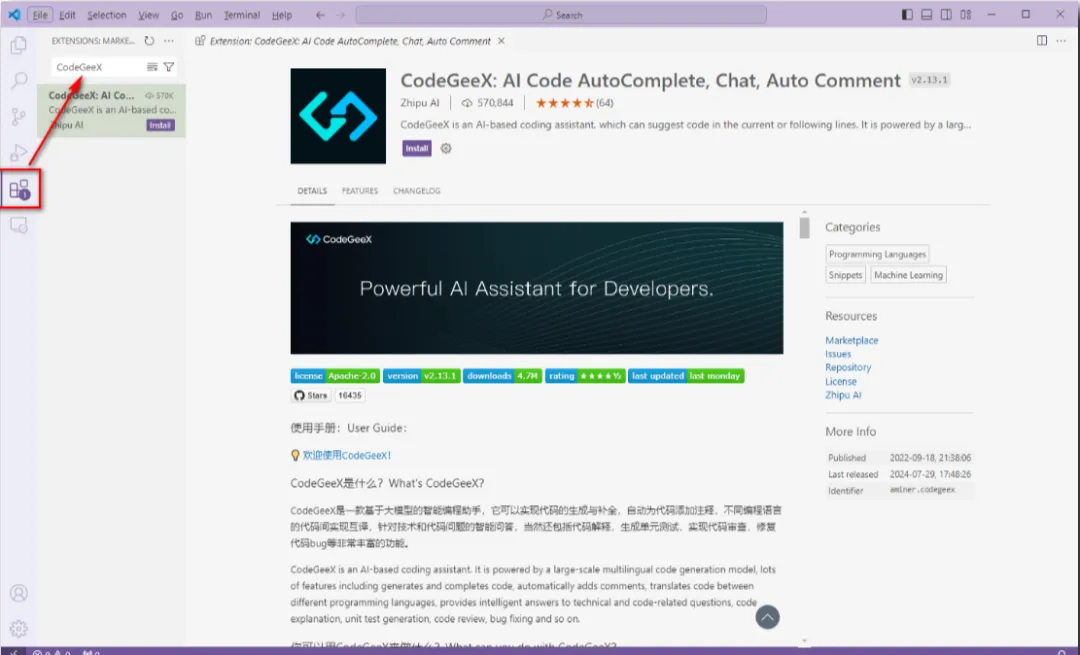Refresh the extensions list
Screen dimensions: 1080x655
tap(147, 41)
